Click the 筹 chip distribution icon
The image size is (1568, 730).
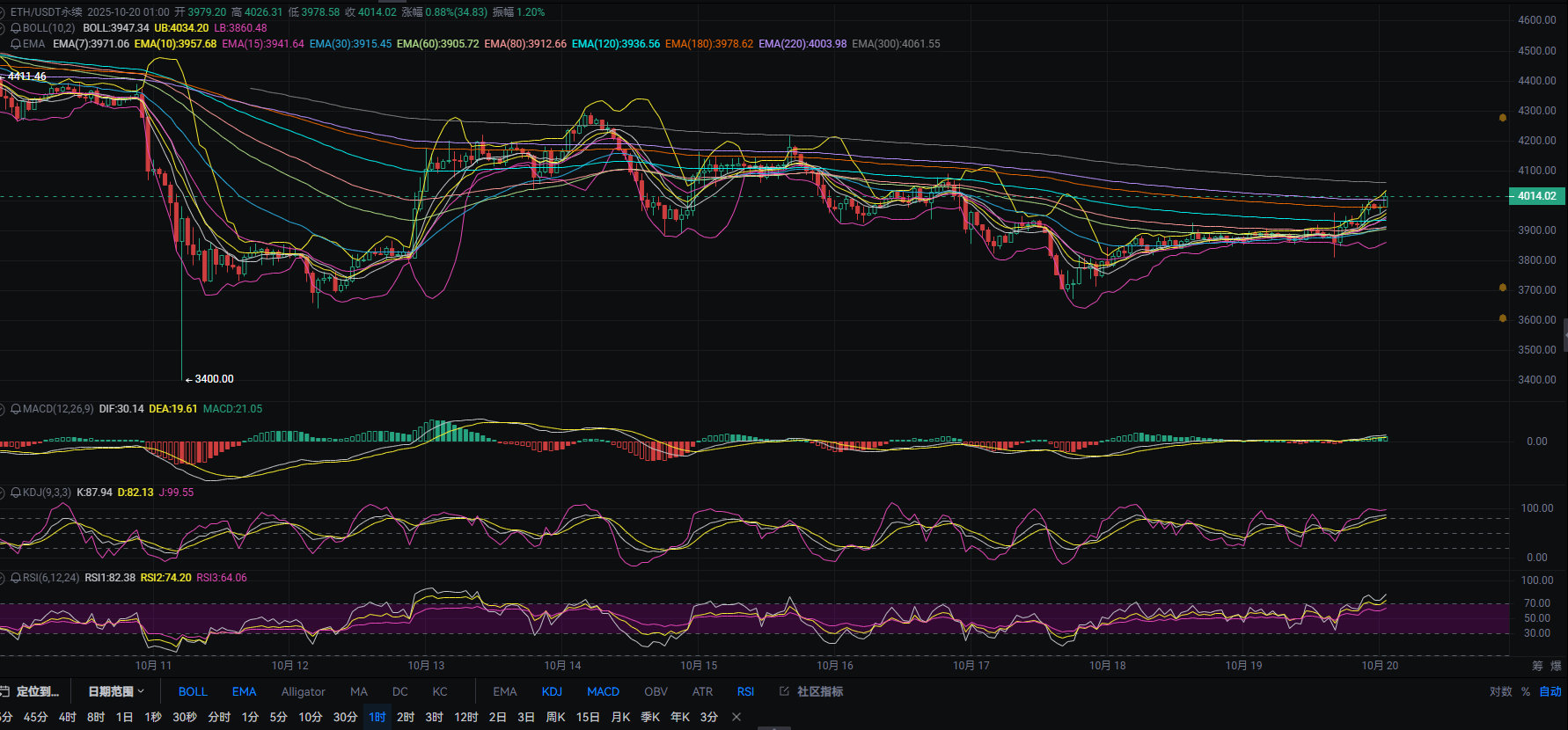pos(1537,666)
